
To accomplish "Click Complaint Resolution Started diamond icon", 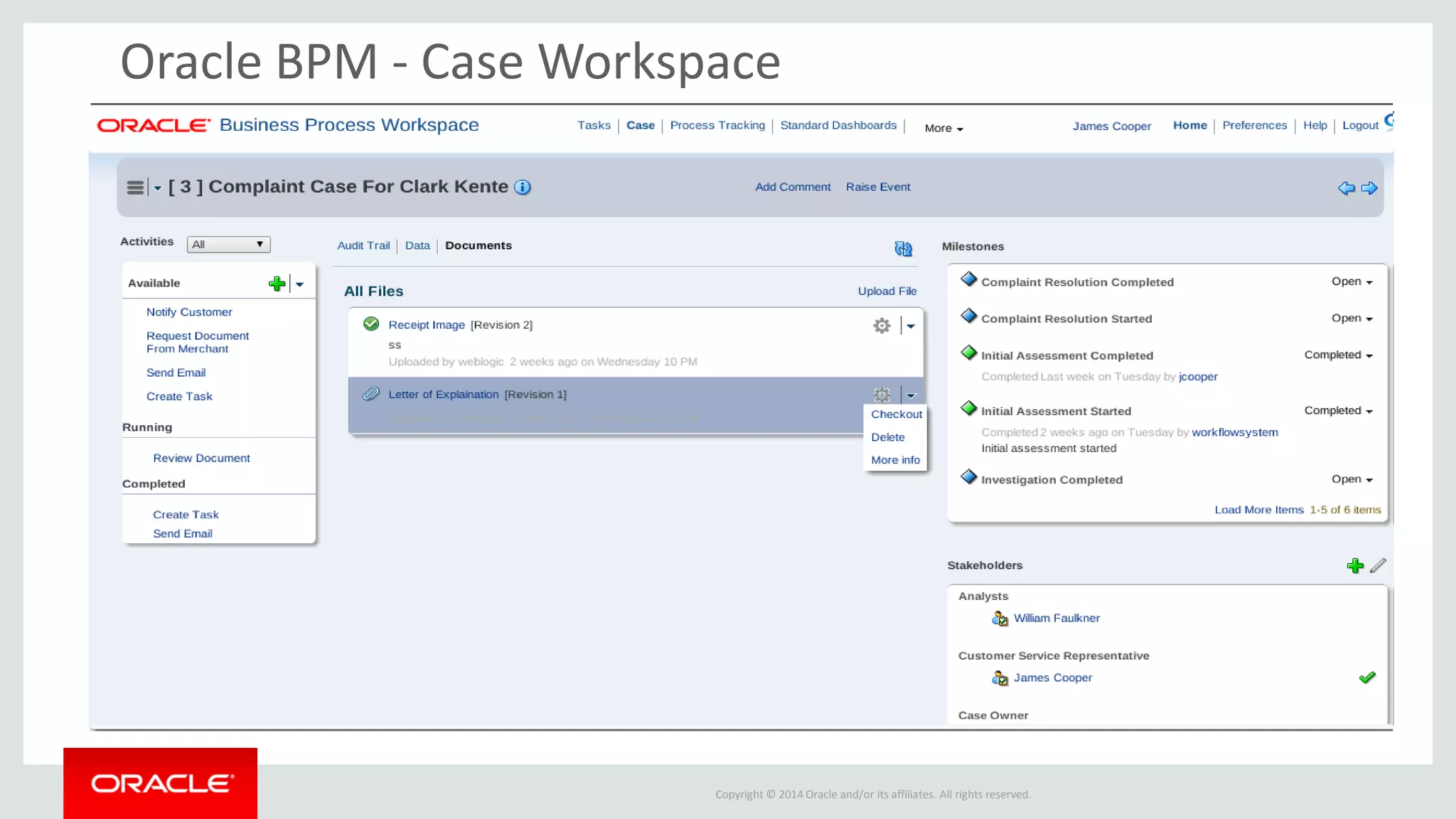I will 968,316.
